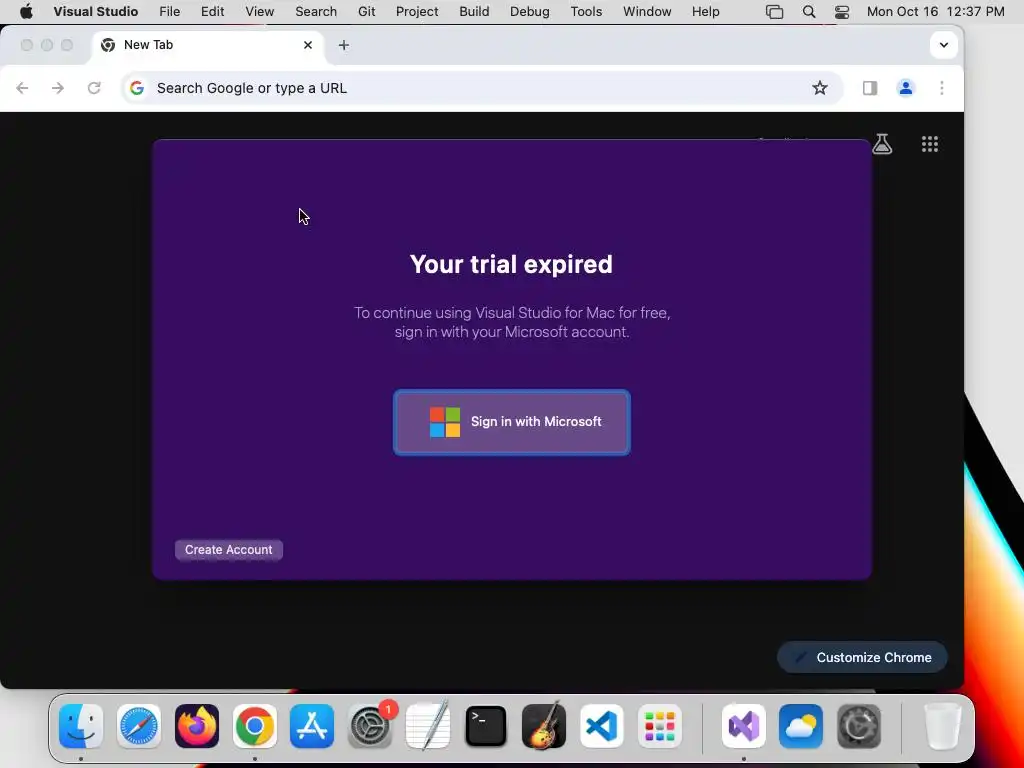Open TextEdit from the Dock
The image size is (1024, 768).
(428, 726)
